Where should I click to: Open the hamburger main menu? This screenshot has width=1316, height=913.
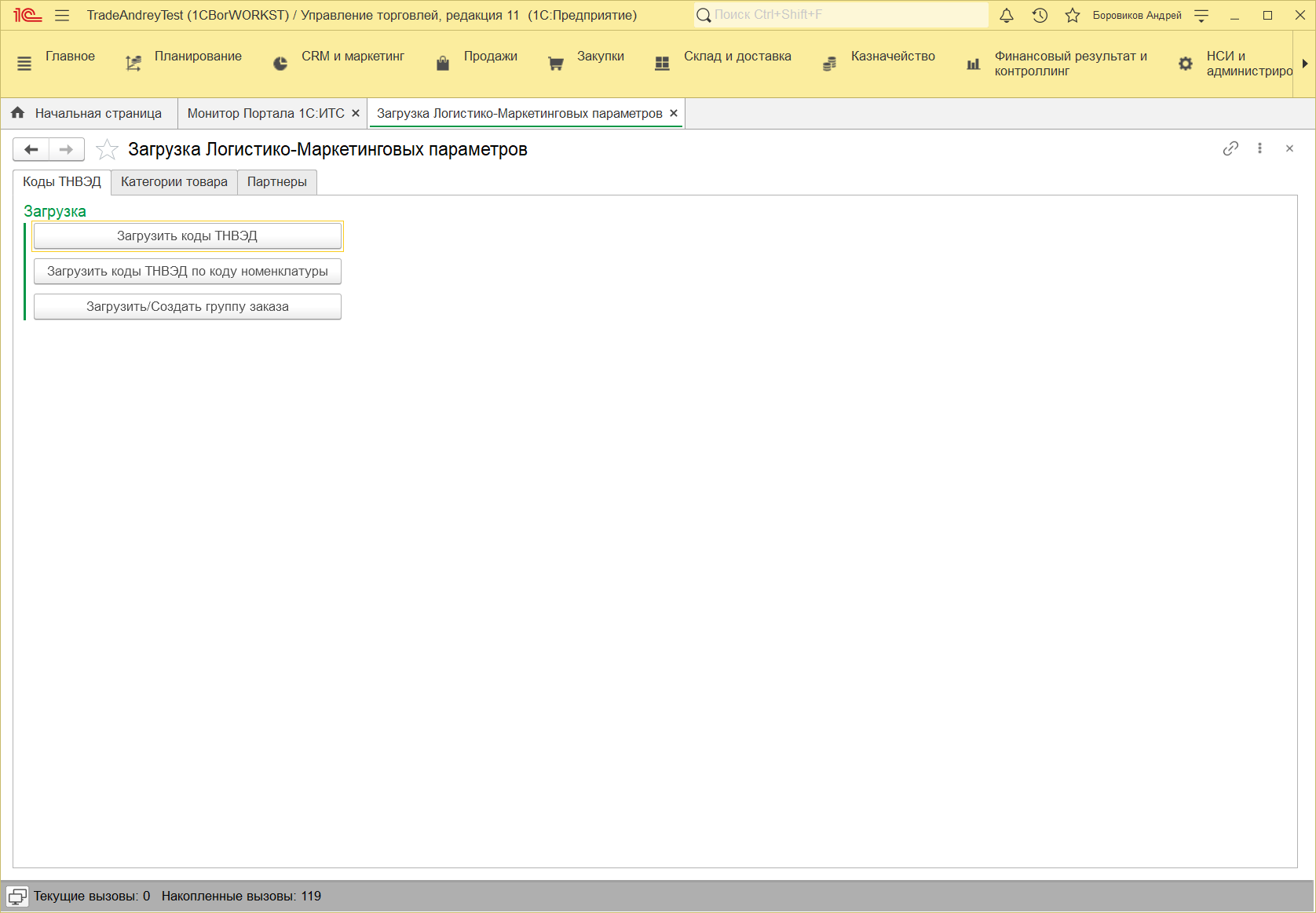click(63, 16)
